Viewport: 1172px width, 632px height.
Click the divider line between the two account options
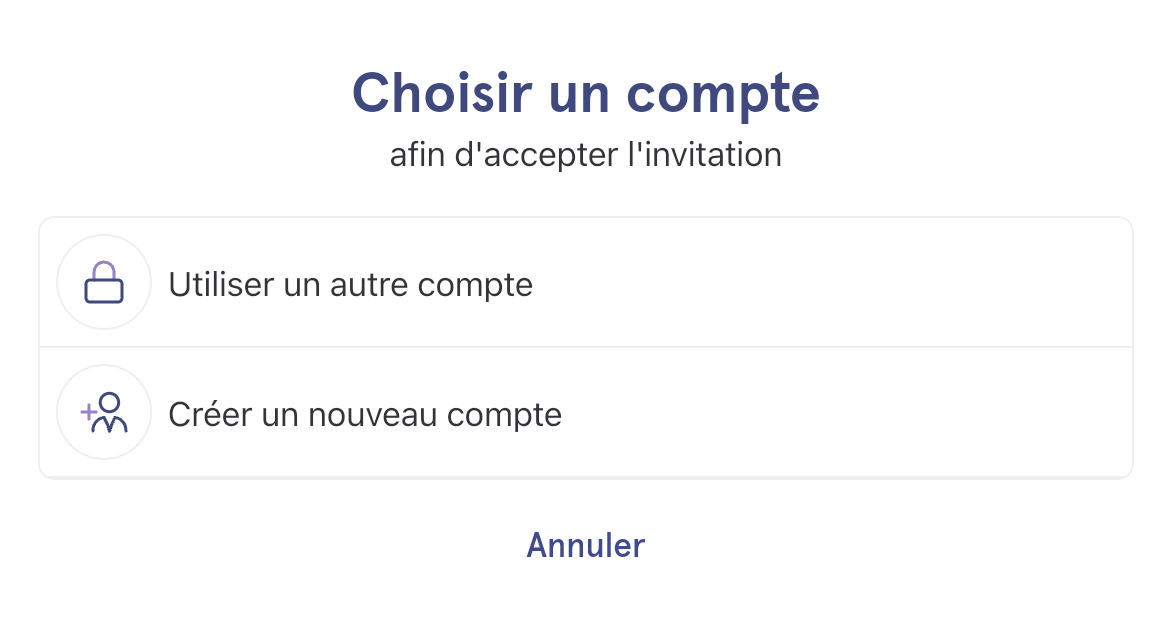pos(586,347)
